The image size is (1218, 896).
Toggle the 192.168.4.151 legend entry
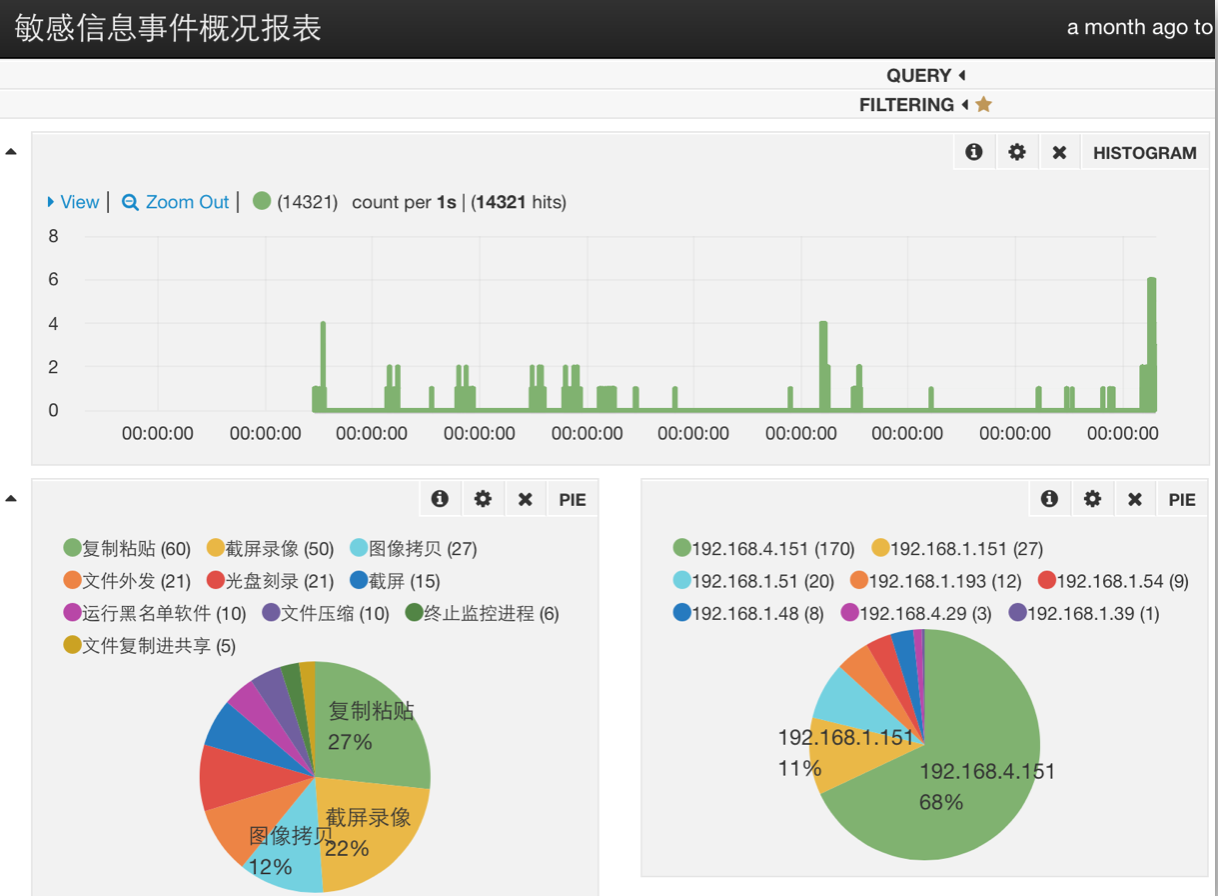pyautogui.click(x=763, y=548)
